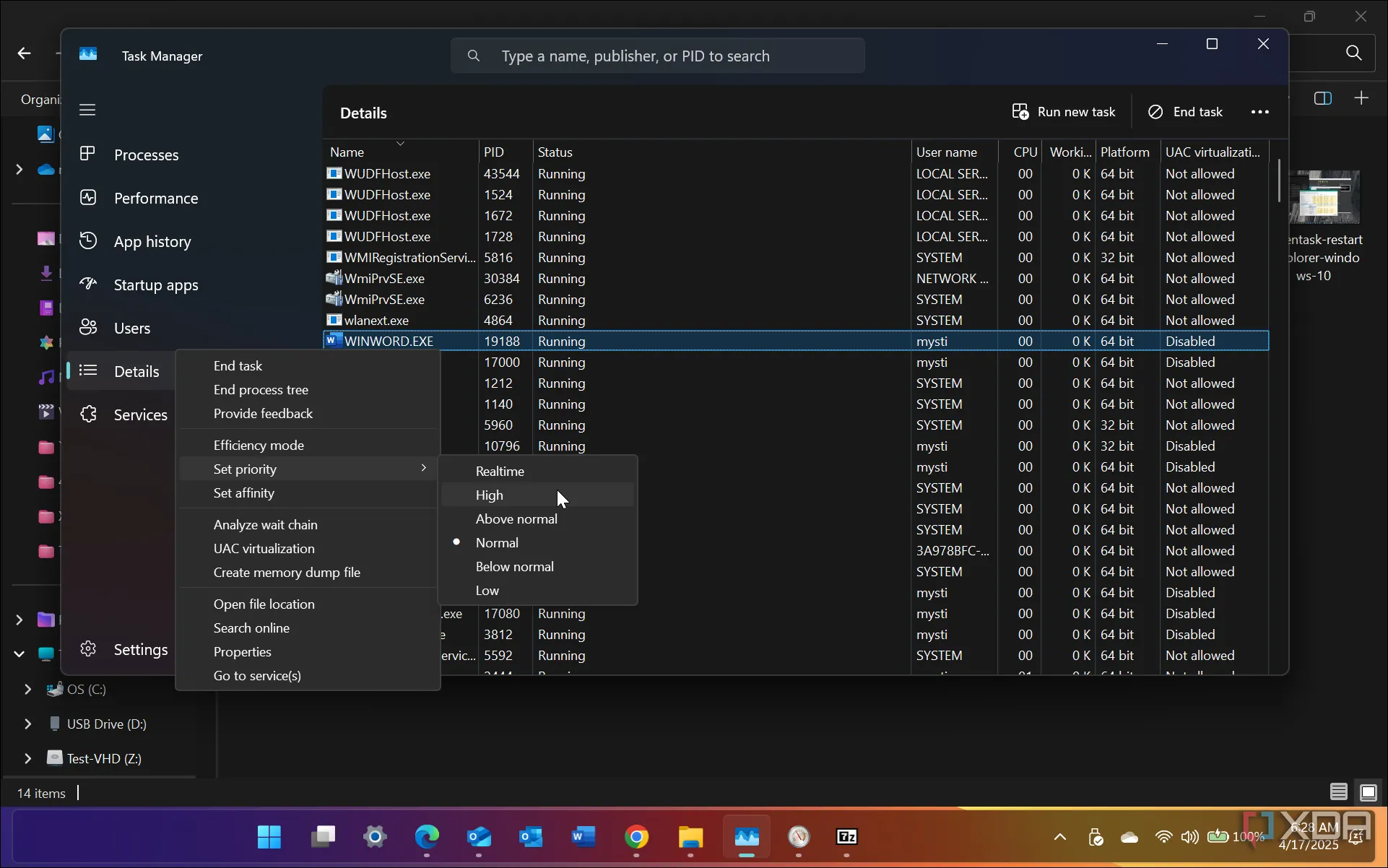Expand the USB Drive (D:) node
1388x868 pixels.
tap(27, 724)
